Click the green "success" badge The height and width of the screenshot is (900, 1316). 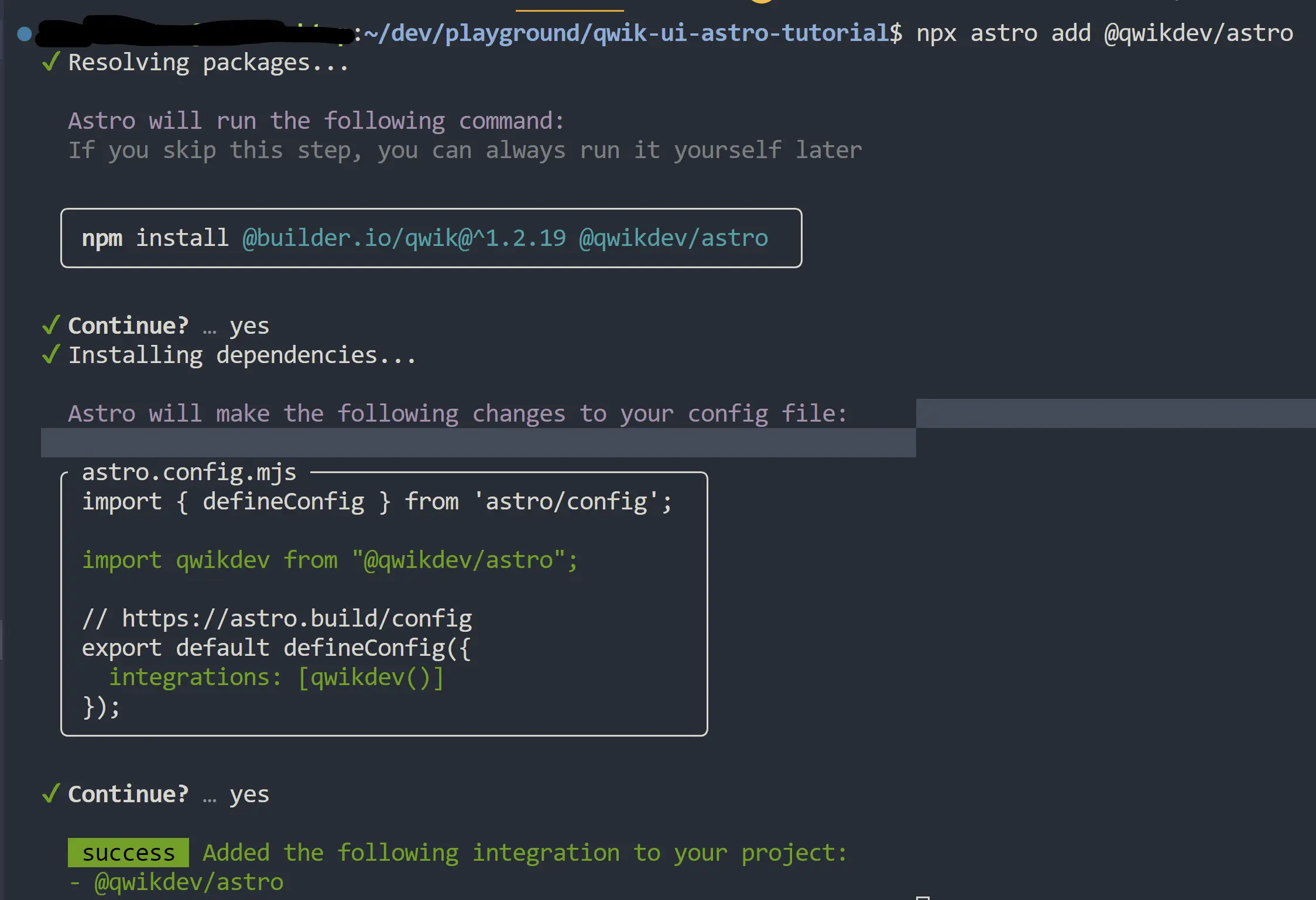pyautogui.click(x=128, y=853)
